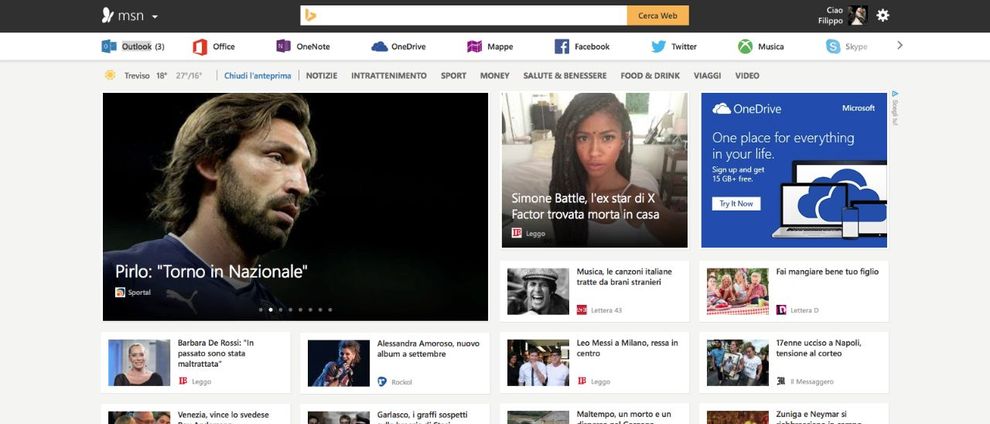
Task: Select the third carousel dot
Action: [x=280, y=310]
